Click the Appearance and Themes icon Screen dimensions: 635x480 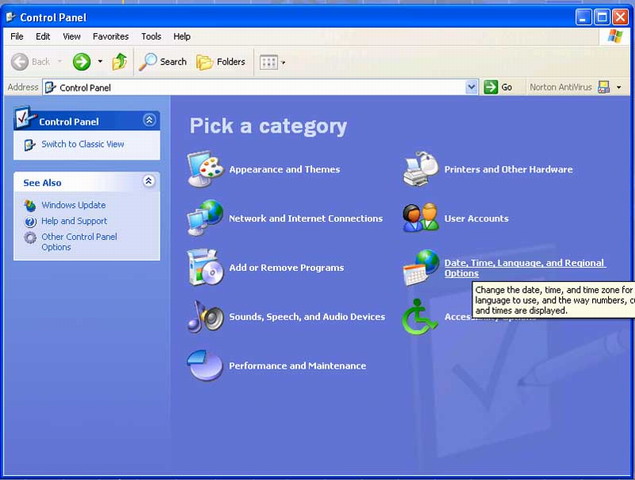(205, 170)
